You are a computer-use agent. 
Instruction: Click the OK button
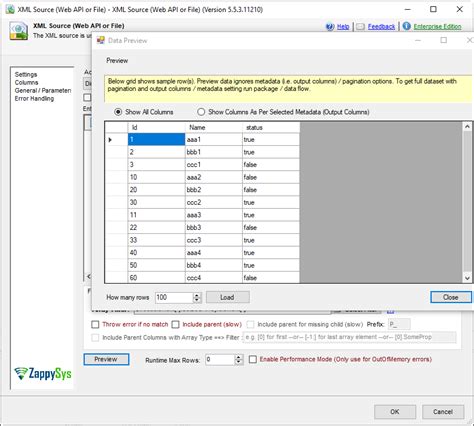(x=395, y=412)
